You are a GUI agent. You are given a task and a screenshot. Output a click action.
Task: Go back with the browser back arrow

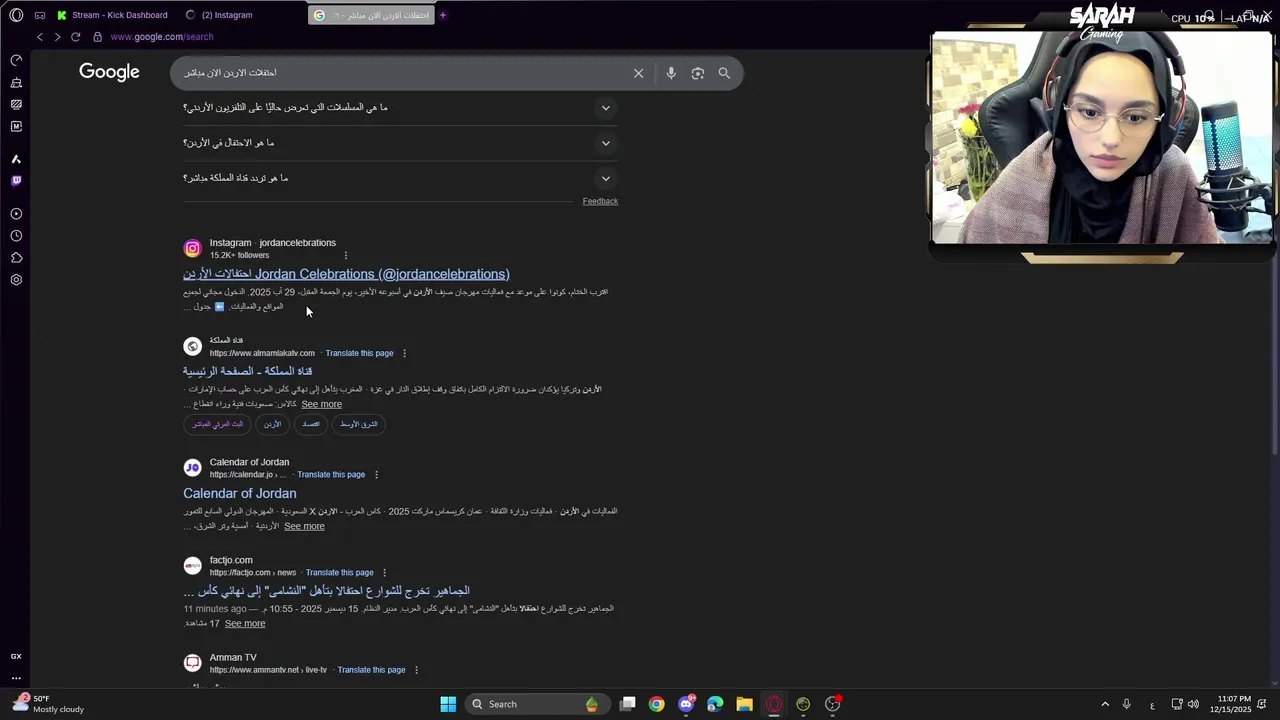click(40, 37)
